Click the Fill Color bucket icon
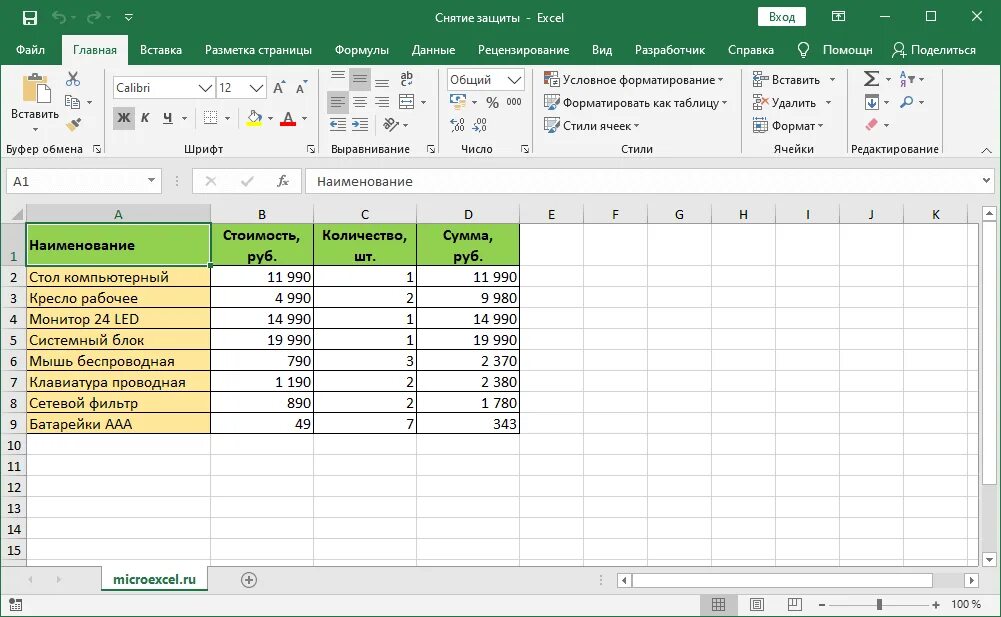Viewport: 1001px width, 617px height. 254,118
